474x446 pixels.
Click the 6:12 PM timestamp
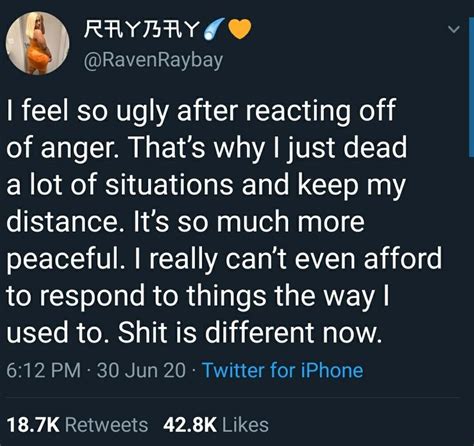tap(44, 370)
